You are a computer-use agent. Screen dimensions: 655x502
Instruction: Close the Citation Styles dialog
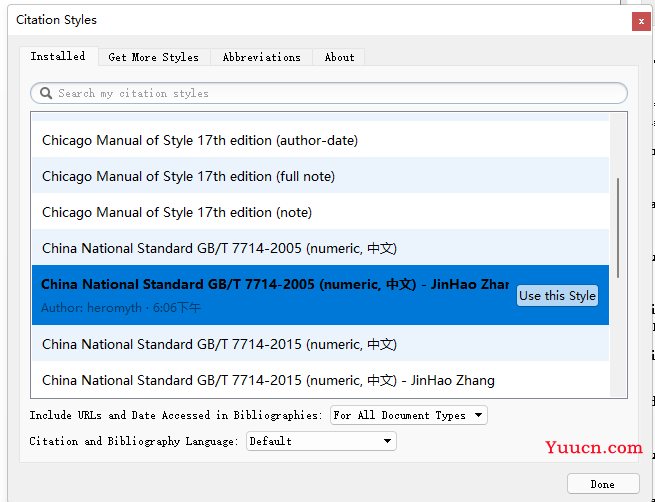[641, 21]
